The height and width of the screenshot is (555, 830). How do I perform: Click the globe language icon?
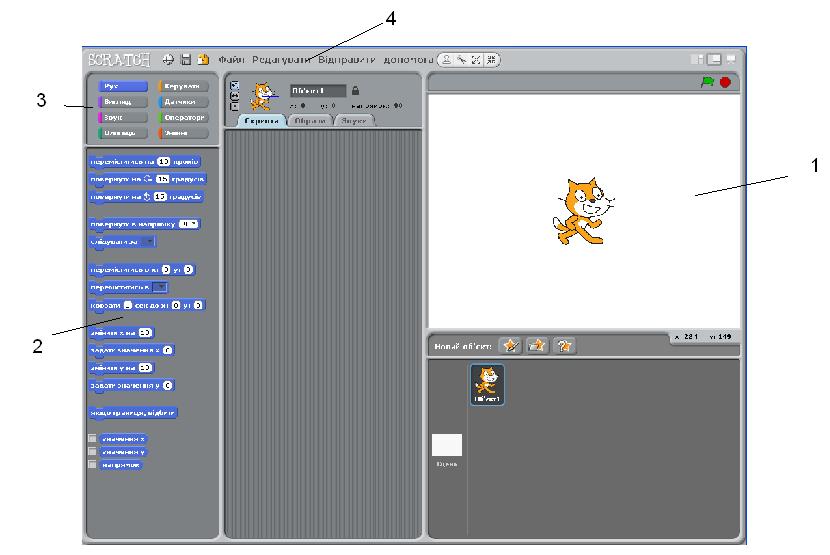click(168, 60)
